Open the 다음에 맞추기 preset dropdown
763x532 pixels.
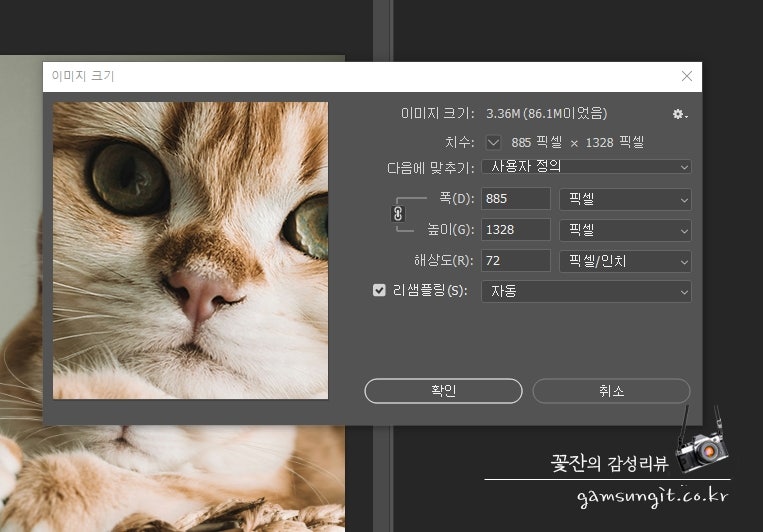click(x=586, y=167)
